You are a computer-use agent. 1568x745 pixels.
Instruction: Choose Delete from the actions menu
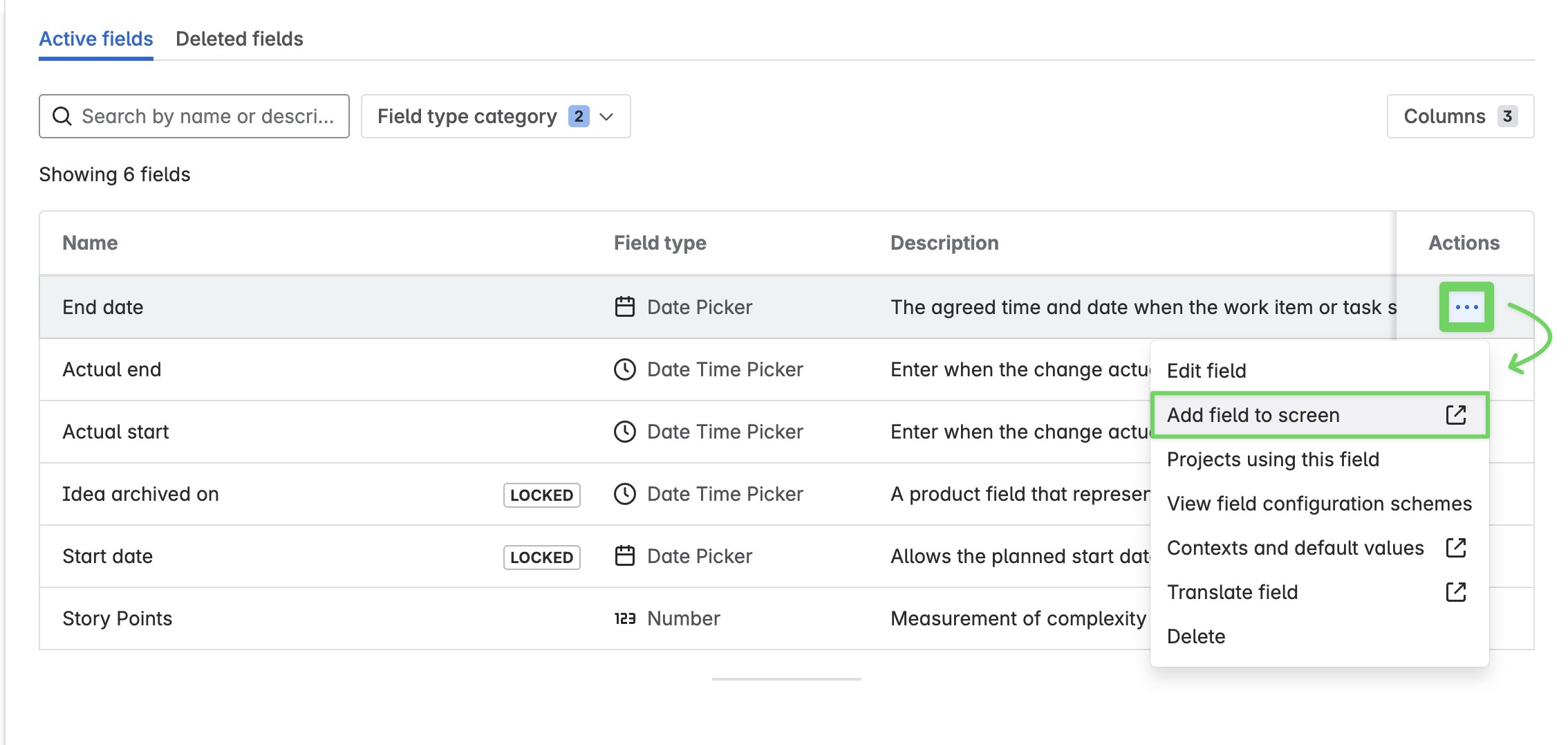[1196, 636]
